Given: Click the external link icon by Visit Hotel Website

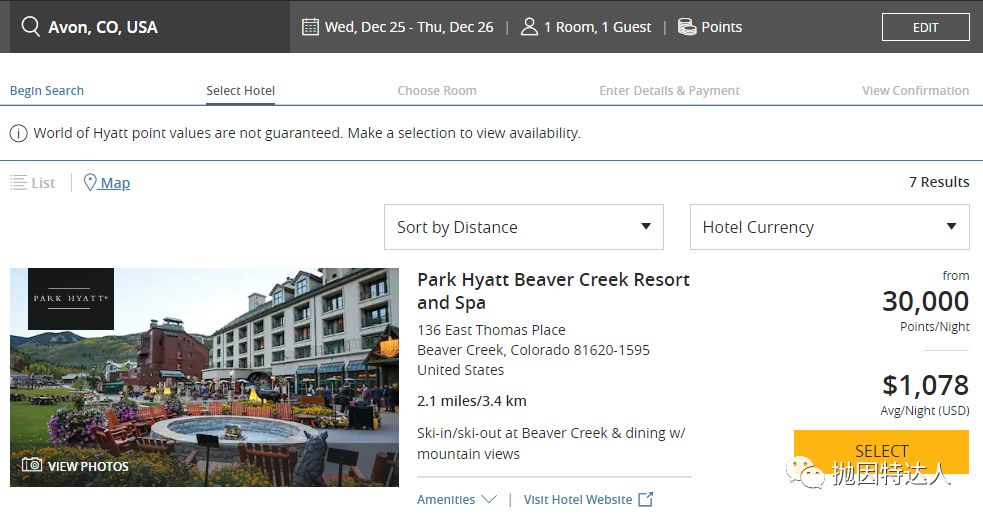Looking at the screenshot, I should pyautogui.click(x=646, y=499).
